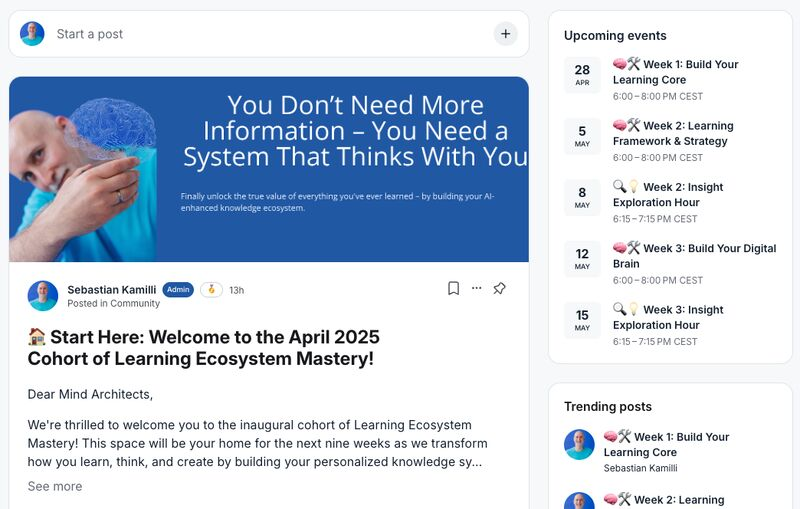Click the April 28 event date tile

click(x=582, y=75)
